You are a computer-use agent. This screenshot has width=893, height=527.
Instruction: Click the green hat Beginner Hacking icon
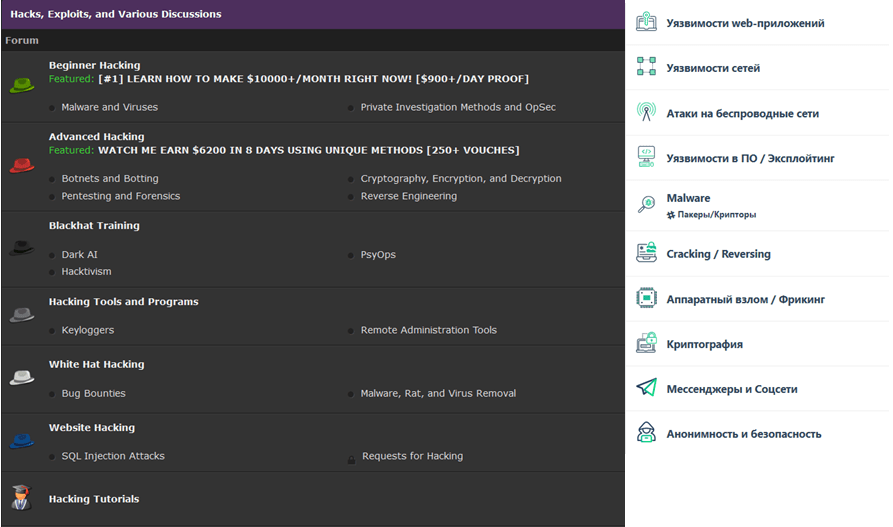pos(22,86)
